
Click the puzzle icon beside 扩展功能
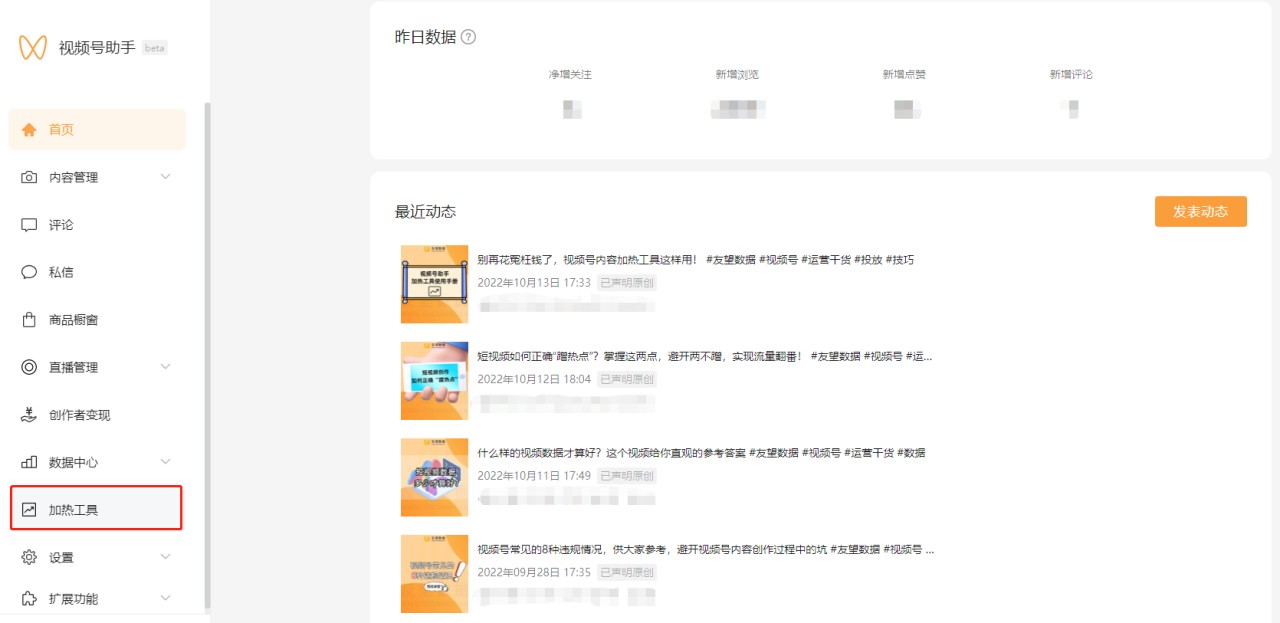(x=29, y=599)
